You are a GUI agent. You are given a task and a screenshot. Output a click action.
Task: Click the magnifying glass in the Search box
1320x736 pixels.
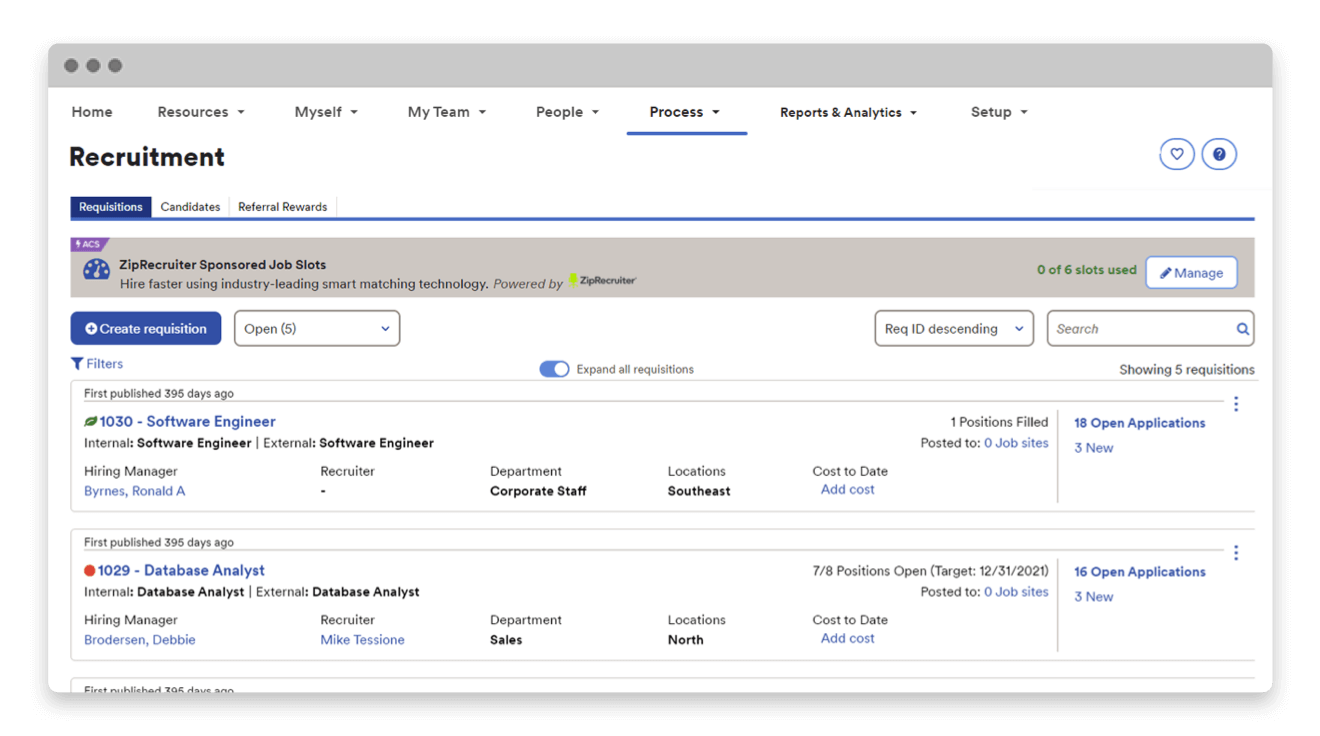coord(1242,328)
